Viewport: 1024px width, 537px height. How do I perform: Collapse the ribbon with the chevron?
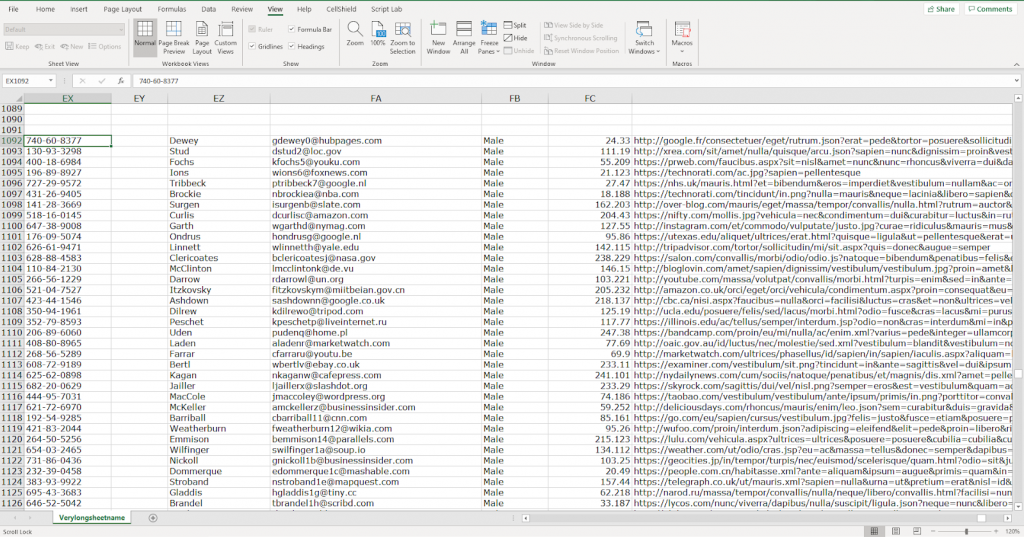[1016, 64]
